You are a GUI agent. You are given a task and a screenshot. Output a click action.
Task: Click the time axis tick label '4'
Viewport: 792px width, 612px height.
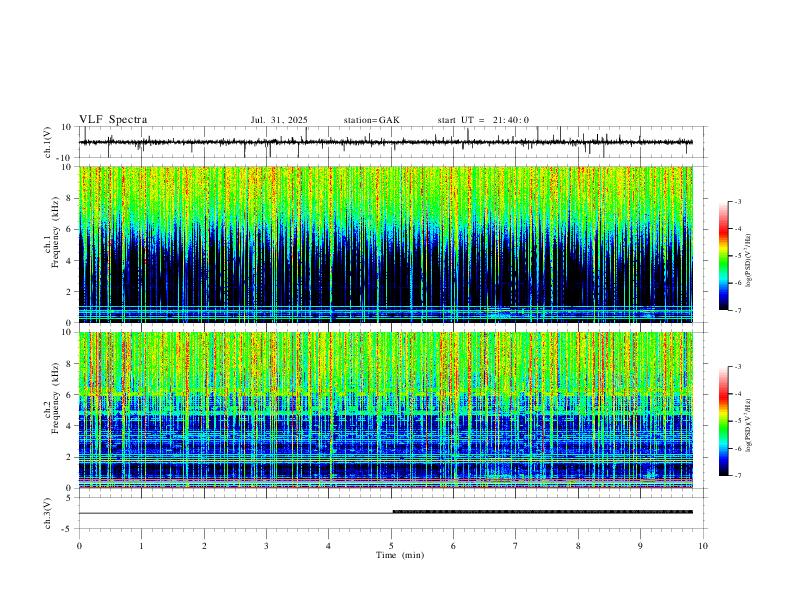click(x=329, y=546)
